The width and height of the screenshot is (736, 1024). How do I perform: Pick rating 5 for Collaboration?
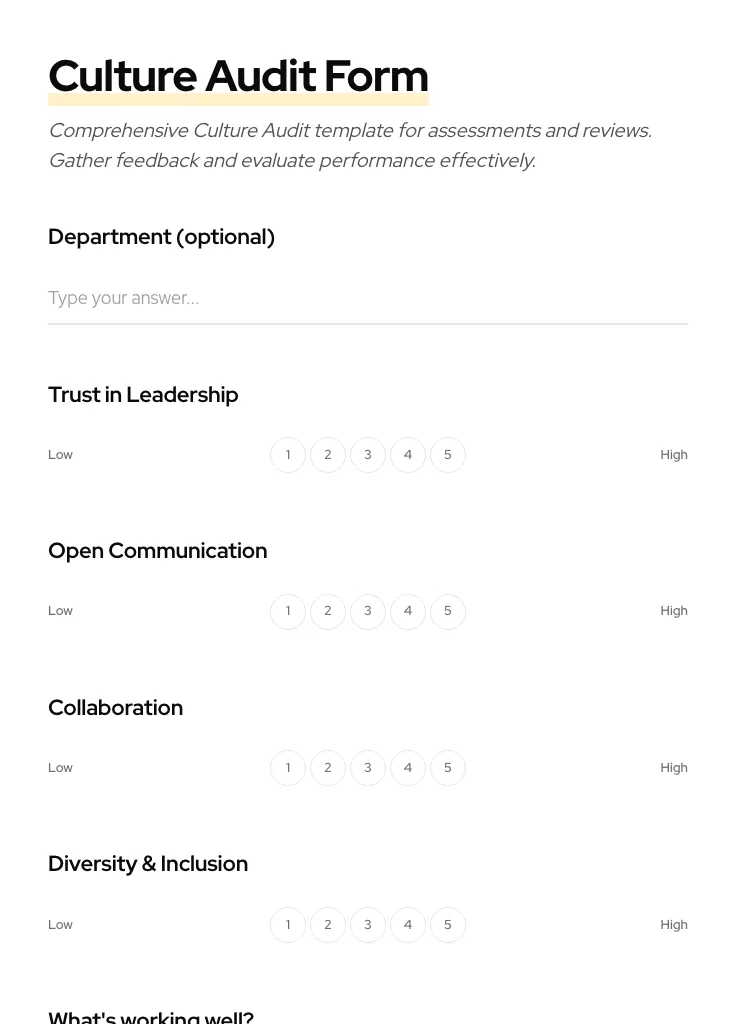[x=448, y=768]
